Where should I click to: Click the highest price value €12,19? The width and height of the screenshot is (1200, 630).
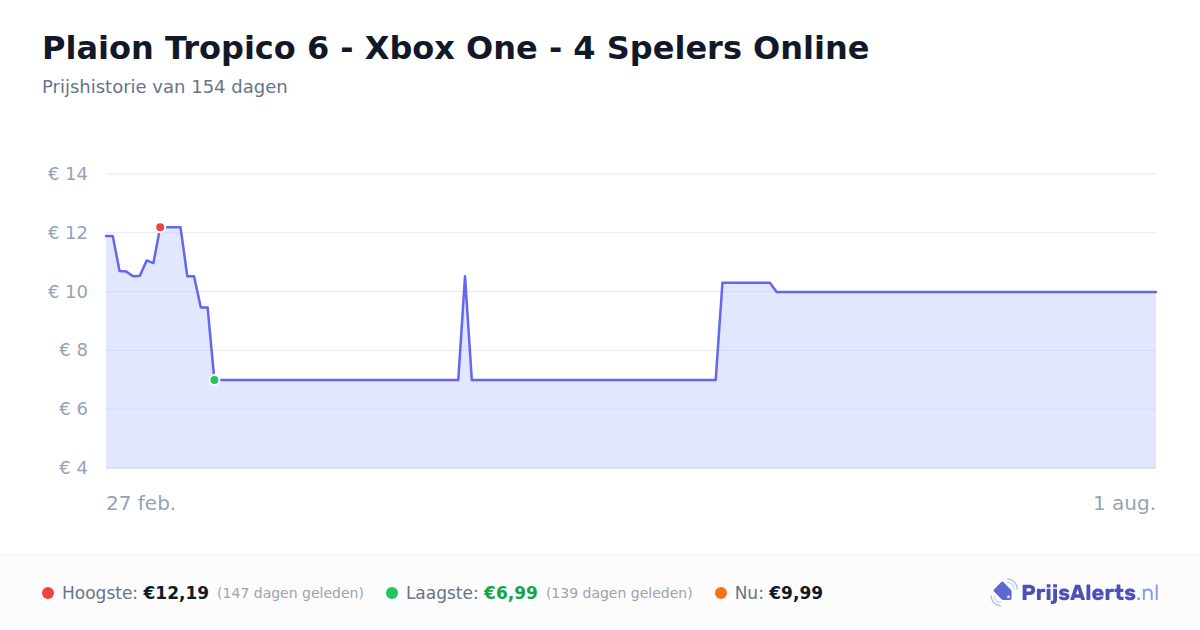[176, 593]
